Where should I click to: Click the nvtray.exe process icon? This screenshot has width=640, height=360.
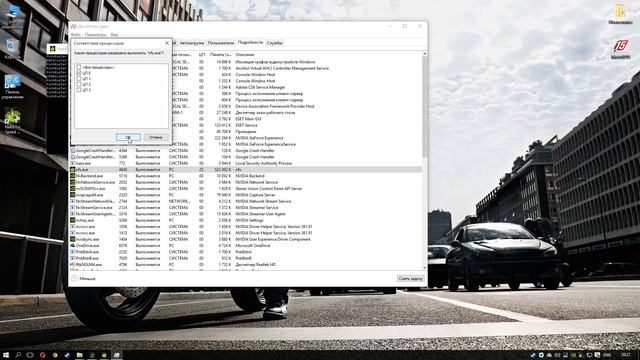[73, 220]
